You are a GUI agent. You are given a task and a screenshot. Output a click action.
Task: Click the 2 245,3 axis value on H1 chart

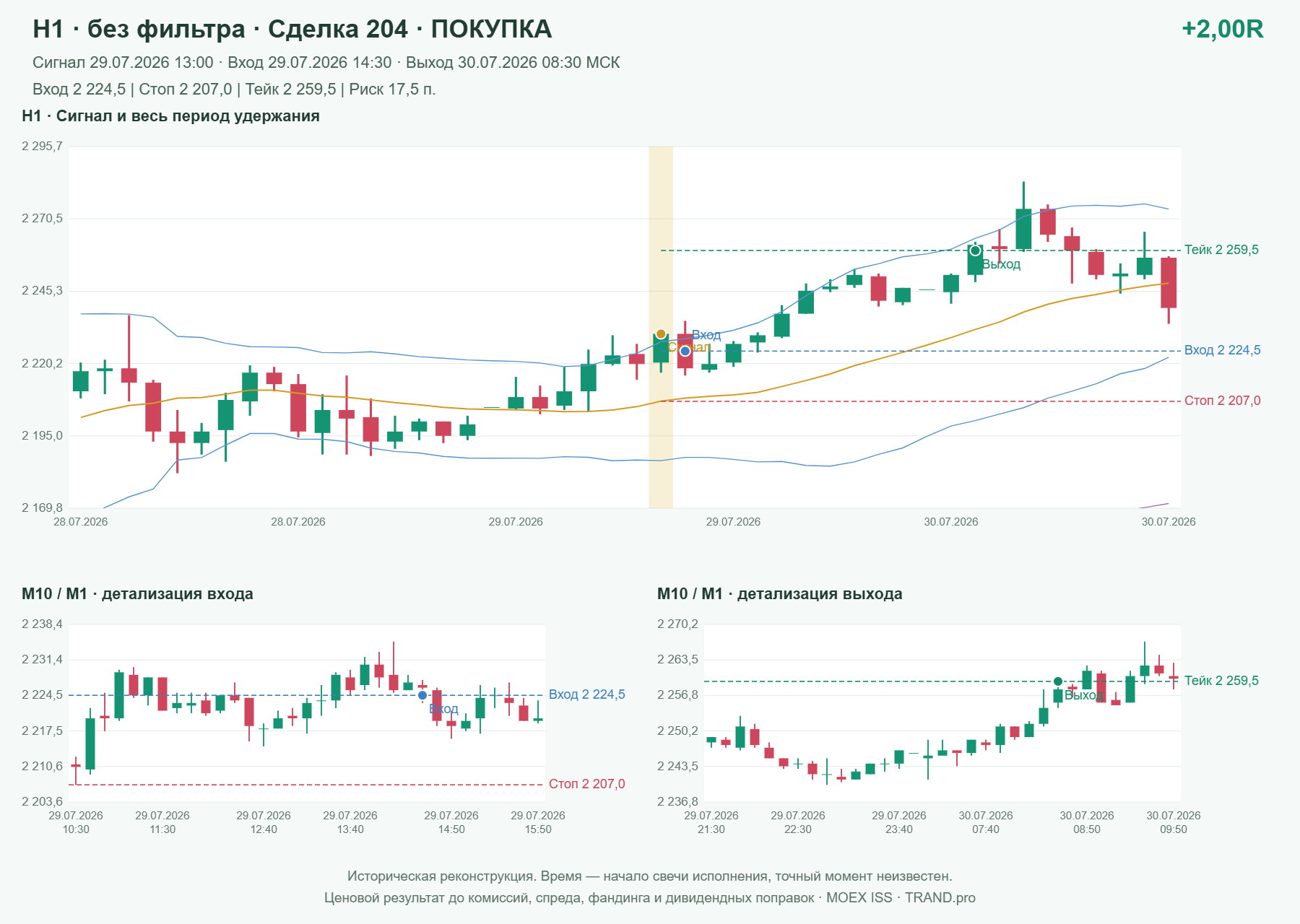(x=42, y=291)
